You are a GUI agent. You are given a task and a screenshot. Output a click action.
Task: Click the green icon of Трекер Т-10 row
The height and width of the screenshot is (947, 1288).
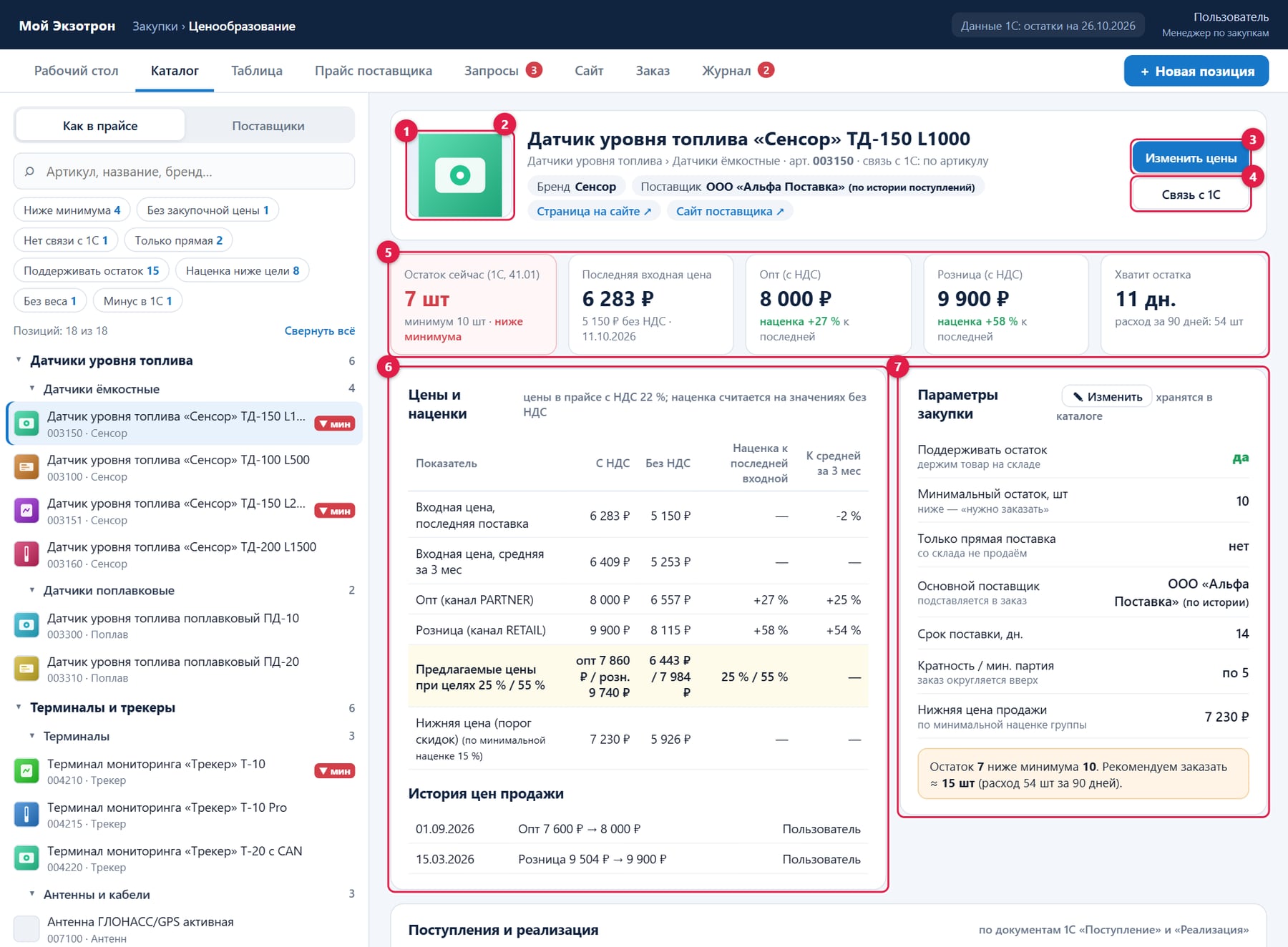pyautogui.click(x=26, y=771)
